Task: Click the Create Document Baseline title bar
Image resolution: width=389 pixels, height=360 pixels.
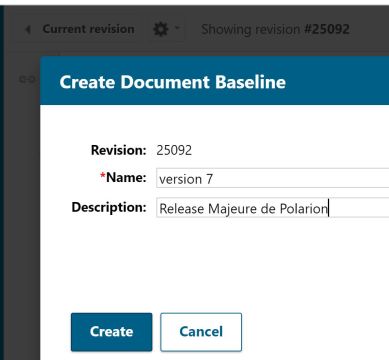Action: [214, 80]
